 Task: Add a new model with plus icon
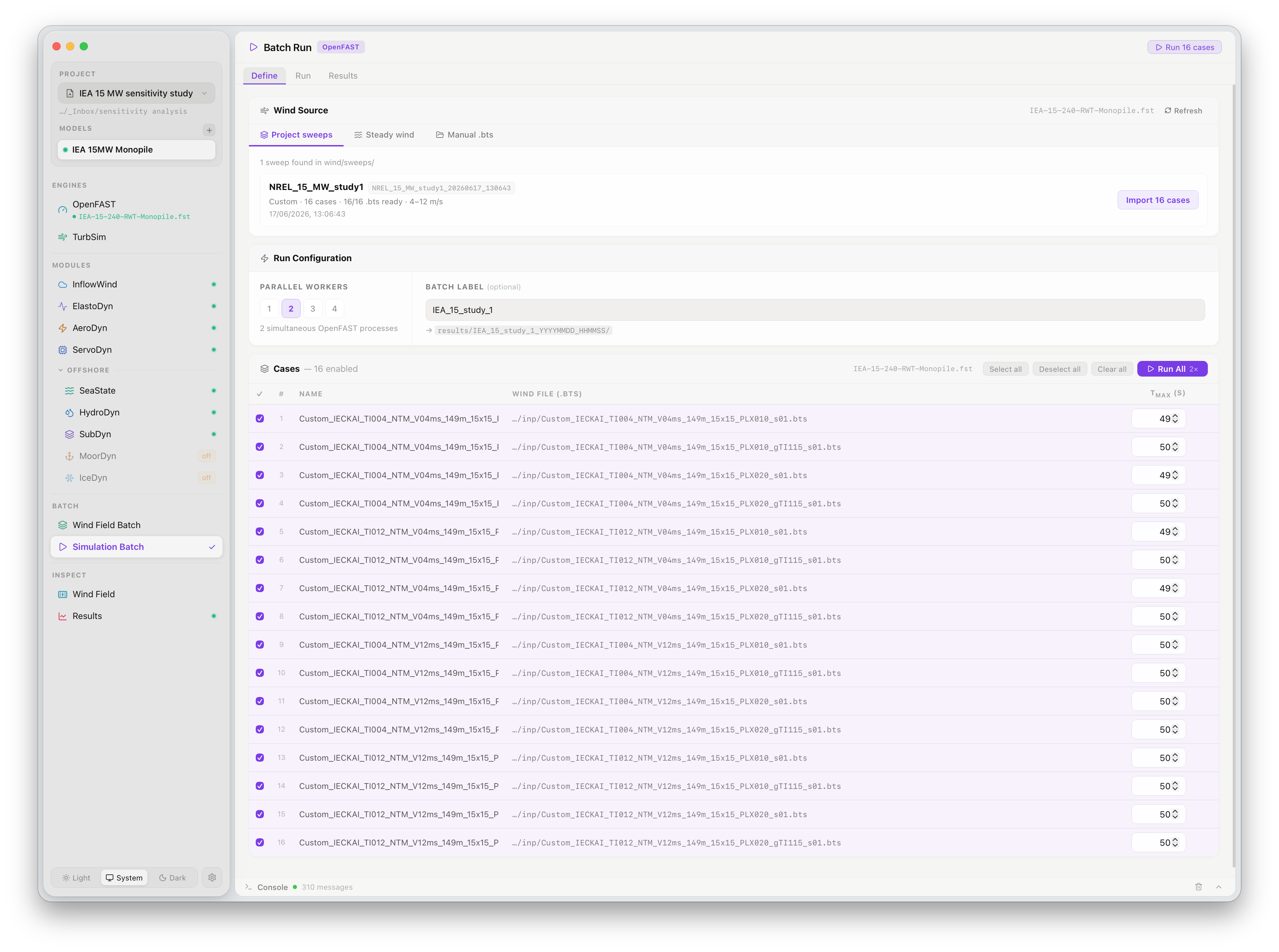click(209, 130)
